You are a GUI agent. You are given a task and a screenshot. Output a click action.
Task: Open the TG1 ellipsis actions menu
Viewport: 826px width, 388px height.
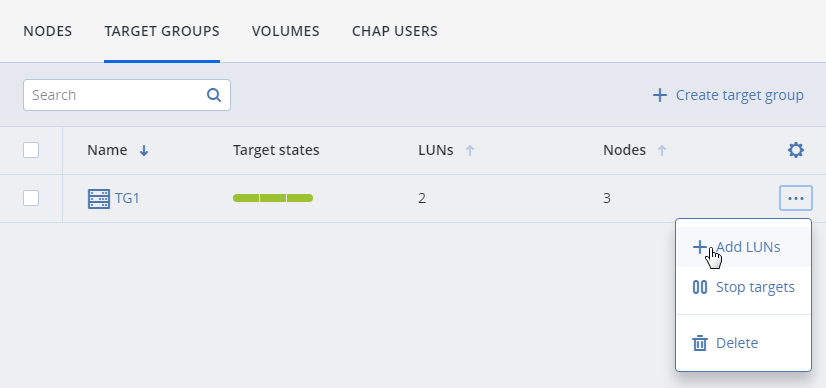795,198
